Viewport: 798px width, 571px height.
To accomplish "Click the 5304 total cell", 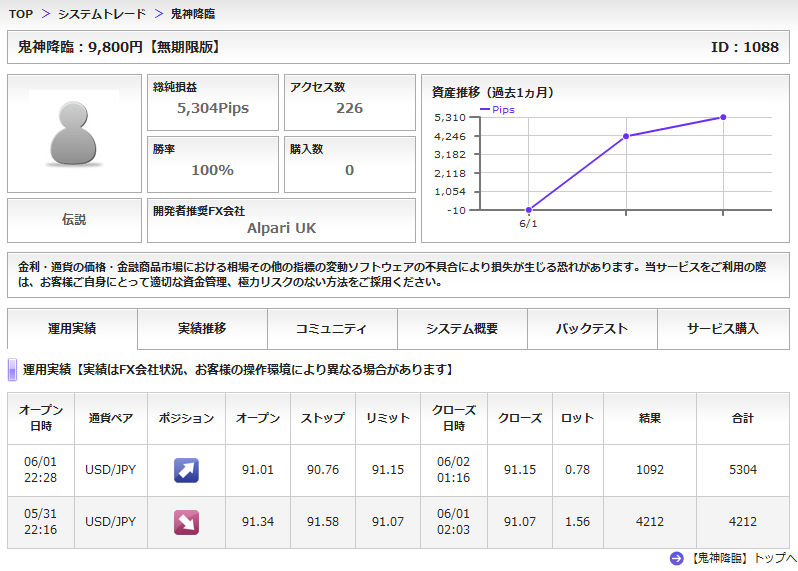I will tap(743, 470).
